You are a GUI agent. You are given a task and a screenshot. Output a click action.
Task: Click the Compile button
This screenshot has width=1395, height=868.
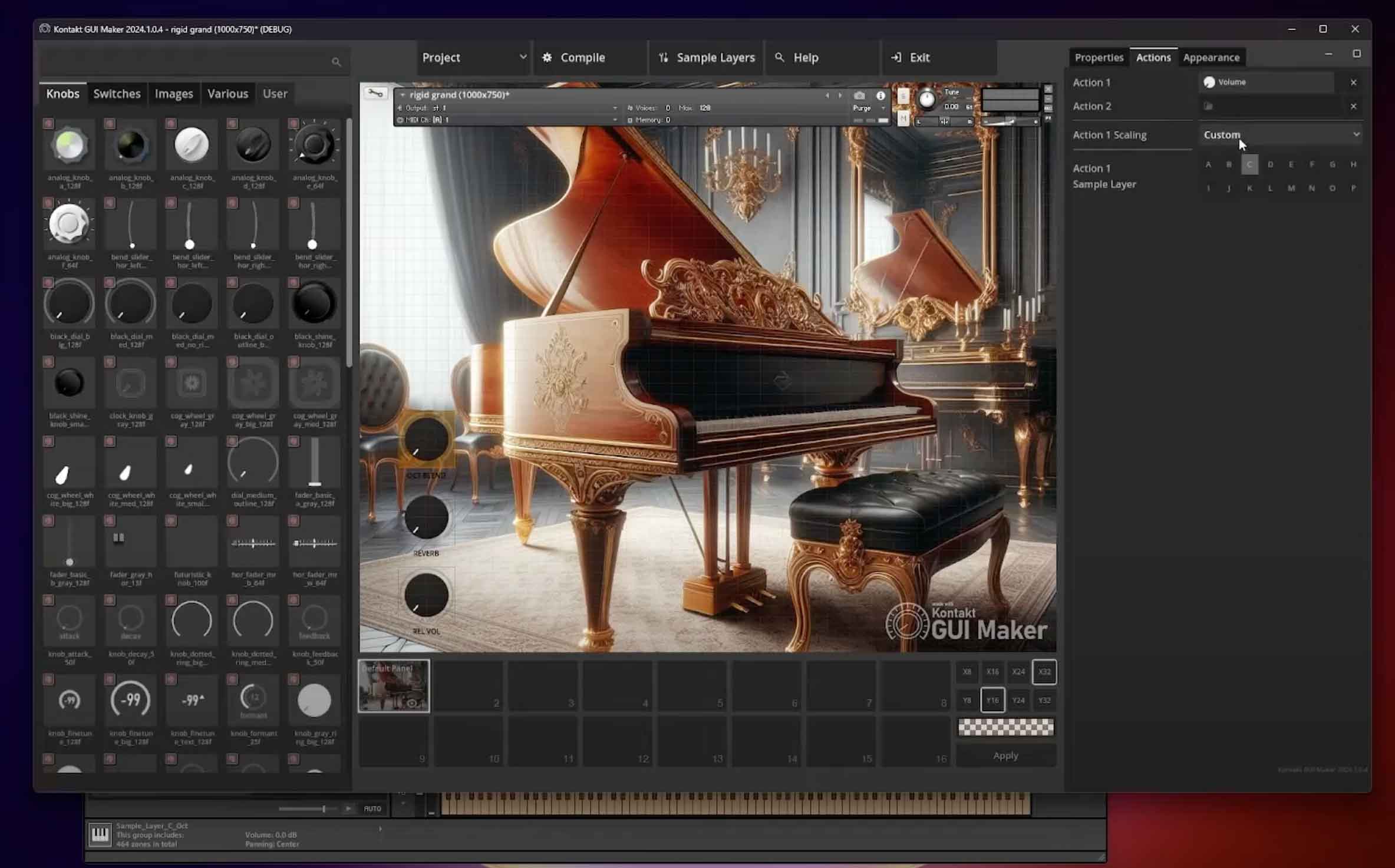point(590,58)
